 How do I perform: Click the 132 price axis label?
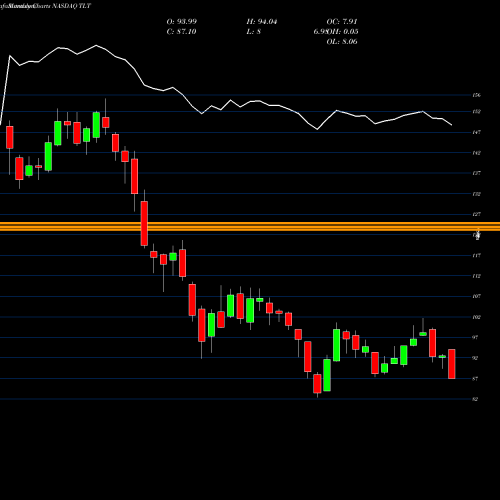[x=476, y=194]
